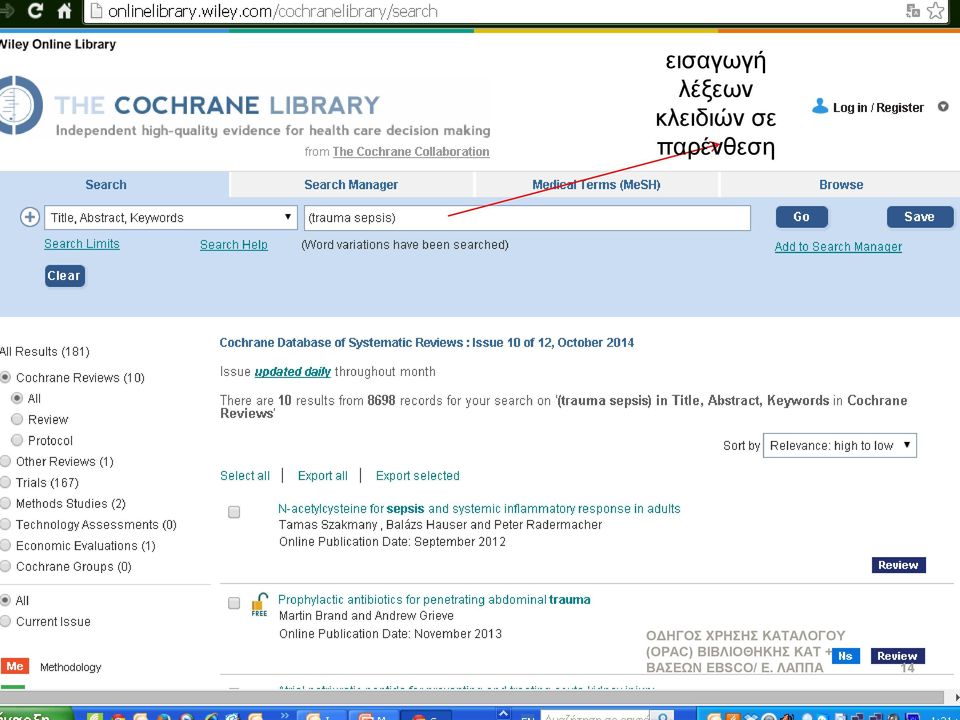The image size is (960, 720).
Task: Check the N-acetylcysteine result checkbox
Action: coord(234,512)
